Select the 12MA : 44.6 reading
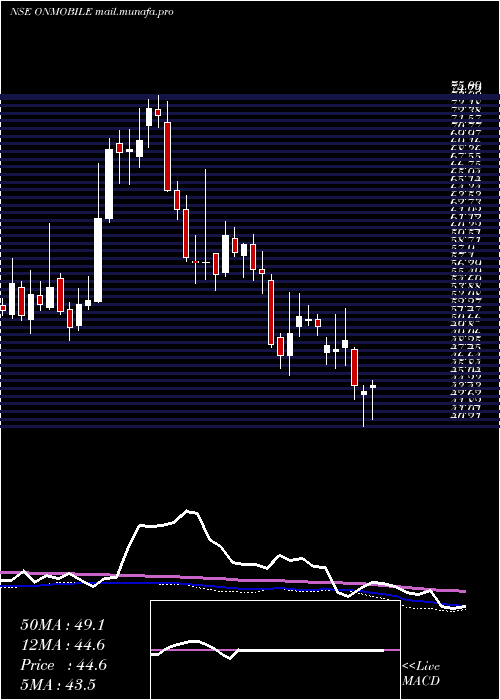The image size is (500, 700). [x=63, y=645]
